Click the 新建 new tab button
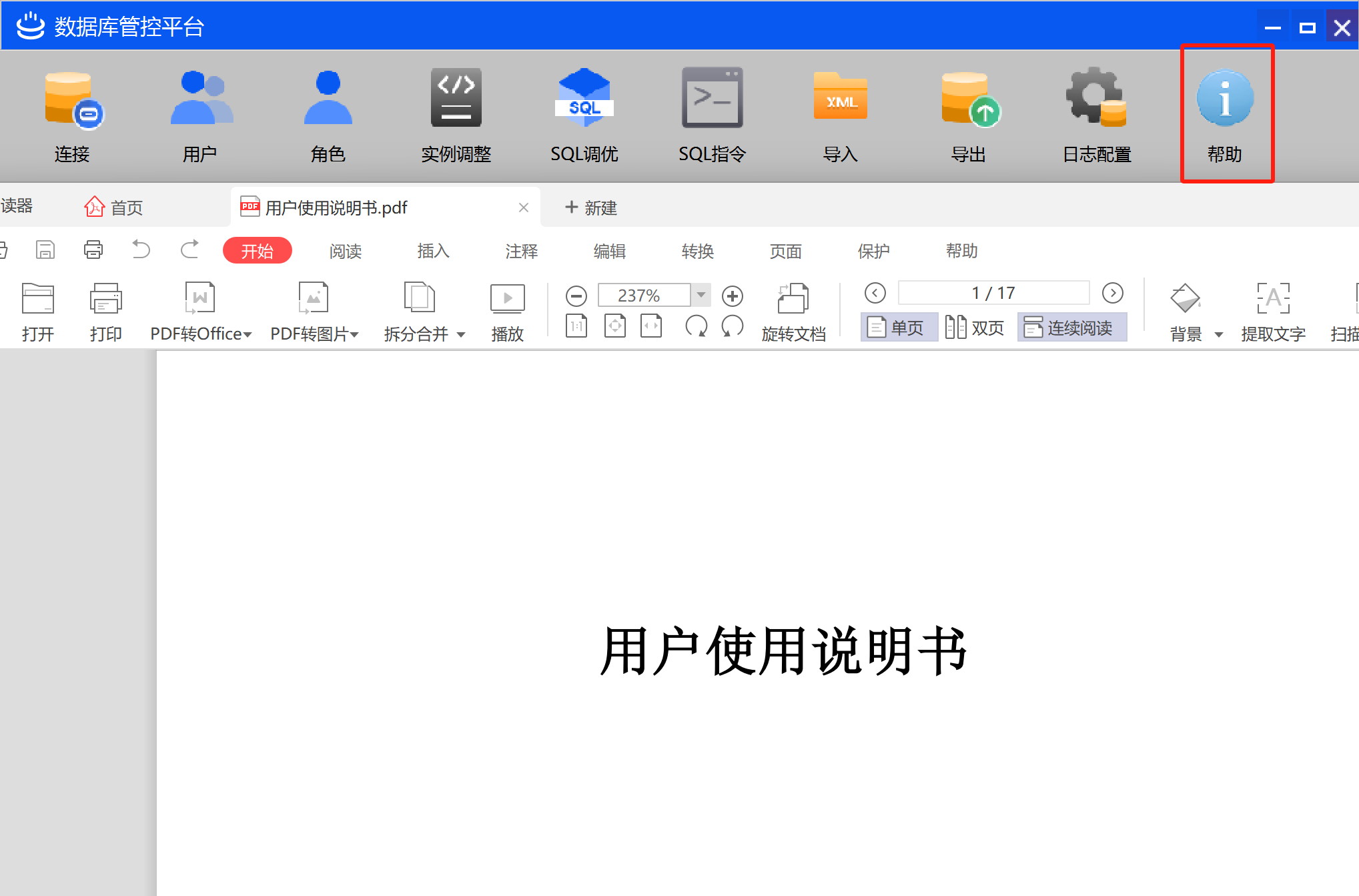This screenshot has width=1359, height=896. 591,207
